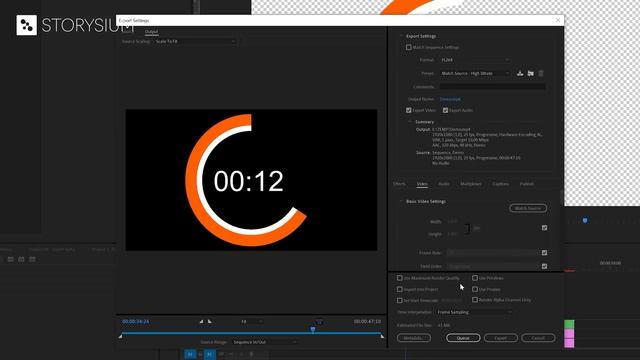The height and width of the screenshot is (360, 640).
Task: Open the Source Range Sequence In/Out dropdown
Action: coord(264,342)
